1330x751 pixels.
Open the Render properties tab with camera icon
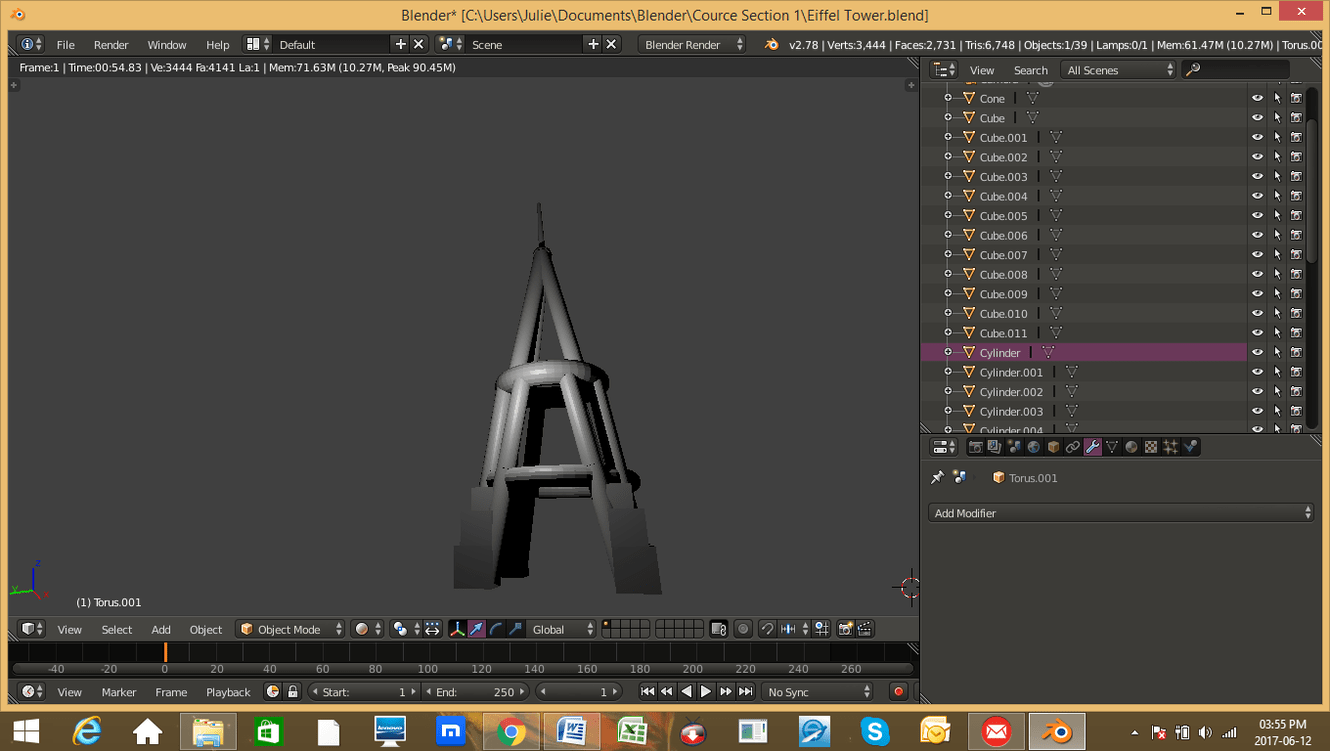click(x=975, y=446)
